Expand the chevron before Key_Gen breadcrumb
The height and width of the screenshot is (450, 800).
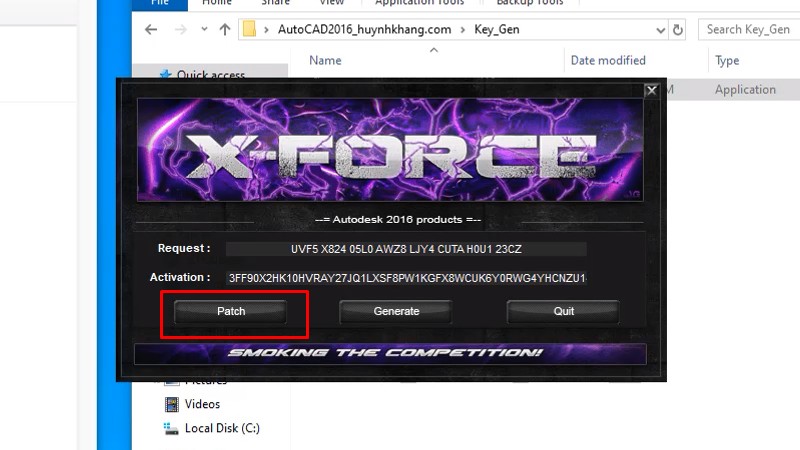[x=463, y=30]
